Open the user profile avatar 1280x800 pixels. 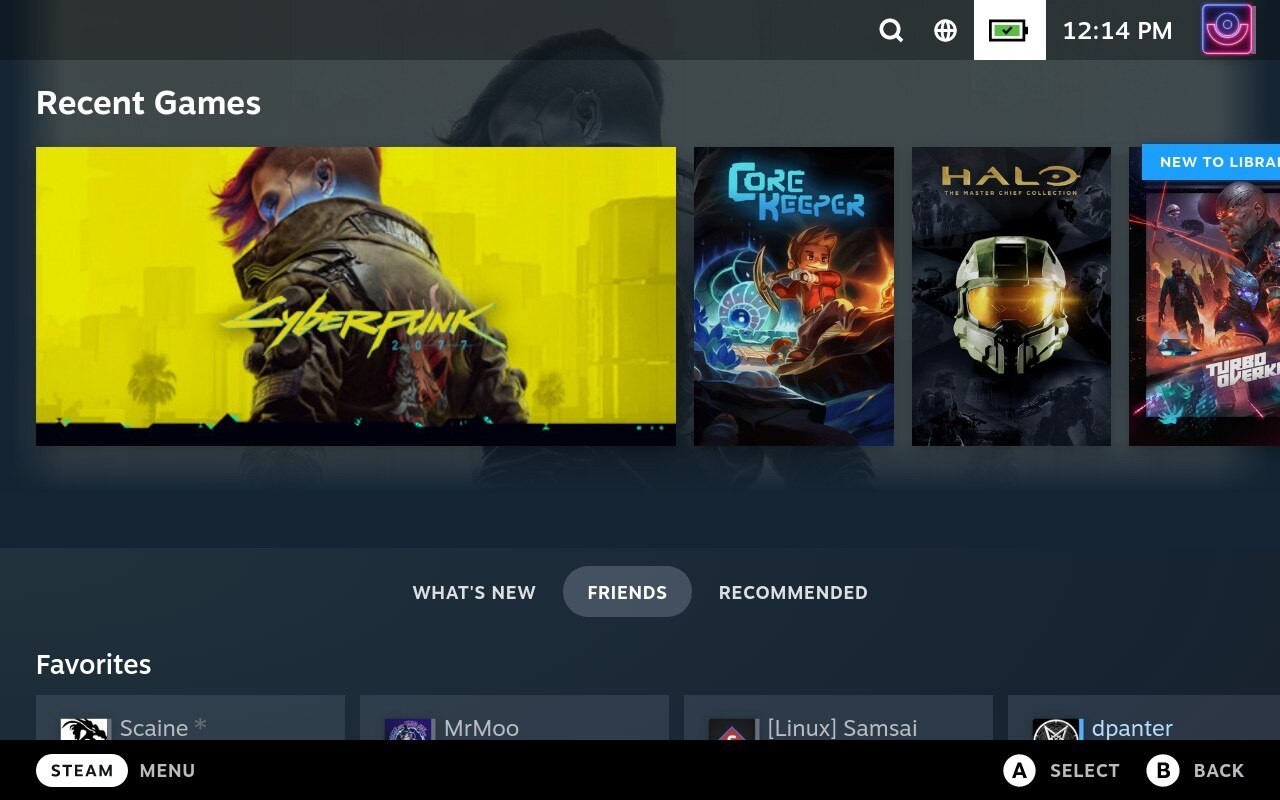point(1228,30)
